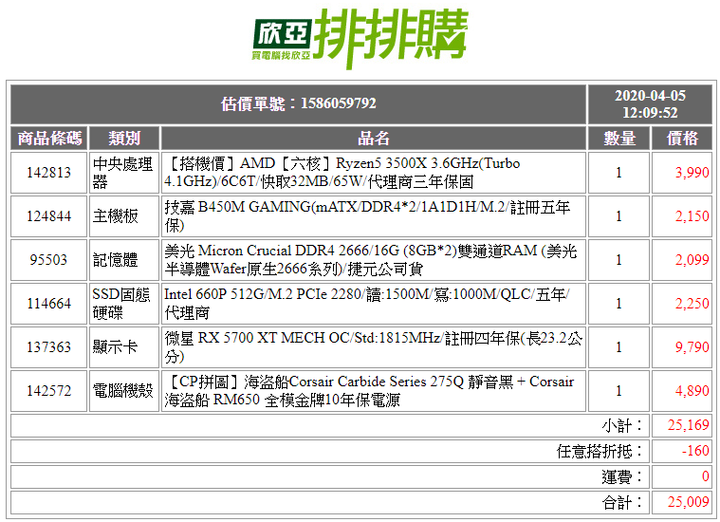Click the 主機板 category cell
Viewport: 720px width, 522px height.
[x=124, y=216]
